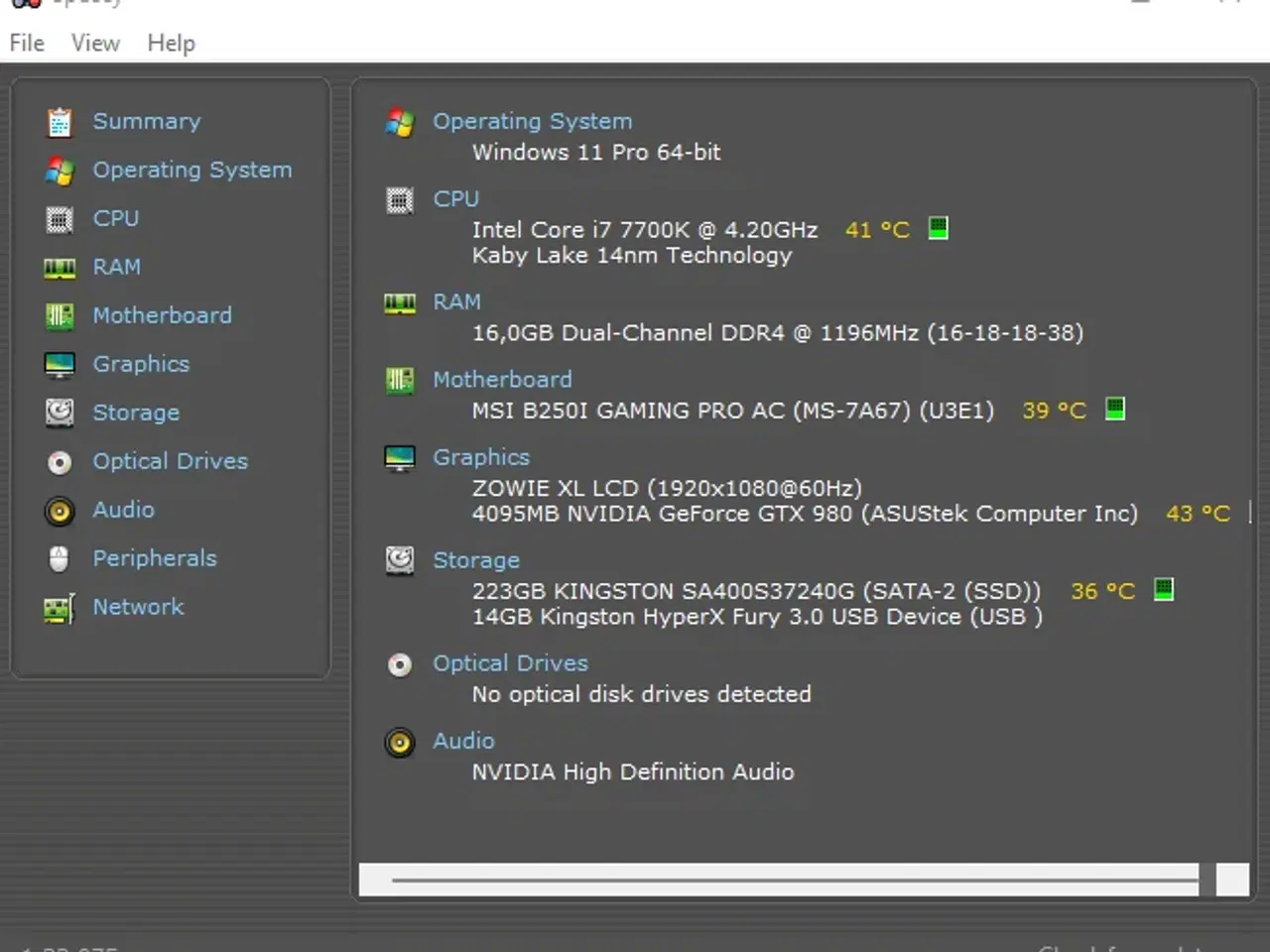
Task: Click the Storage drive icon in the sidebar
Action: point(60,413)
